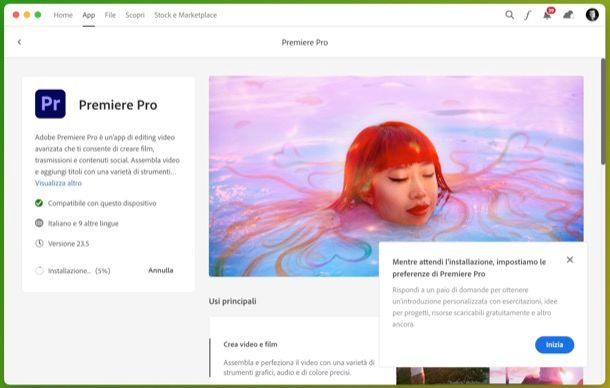
Task: Cancel installation with Annulla
Action: (161, 270)
